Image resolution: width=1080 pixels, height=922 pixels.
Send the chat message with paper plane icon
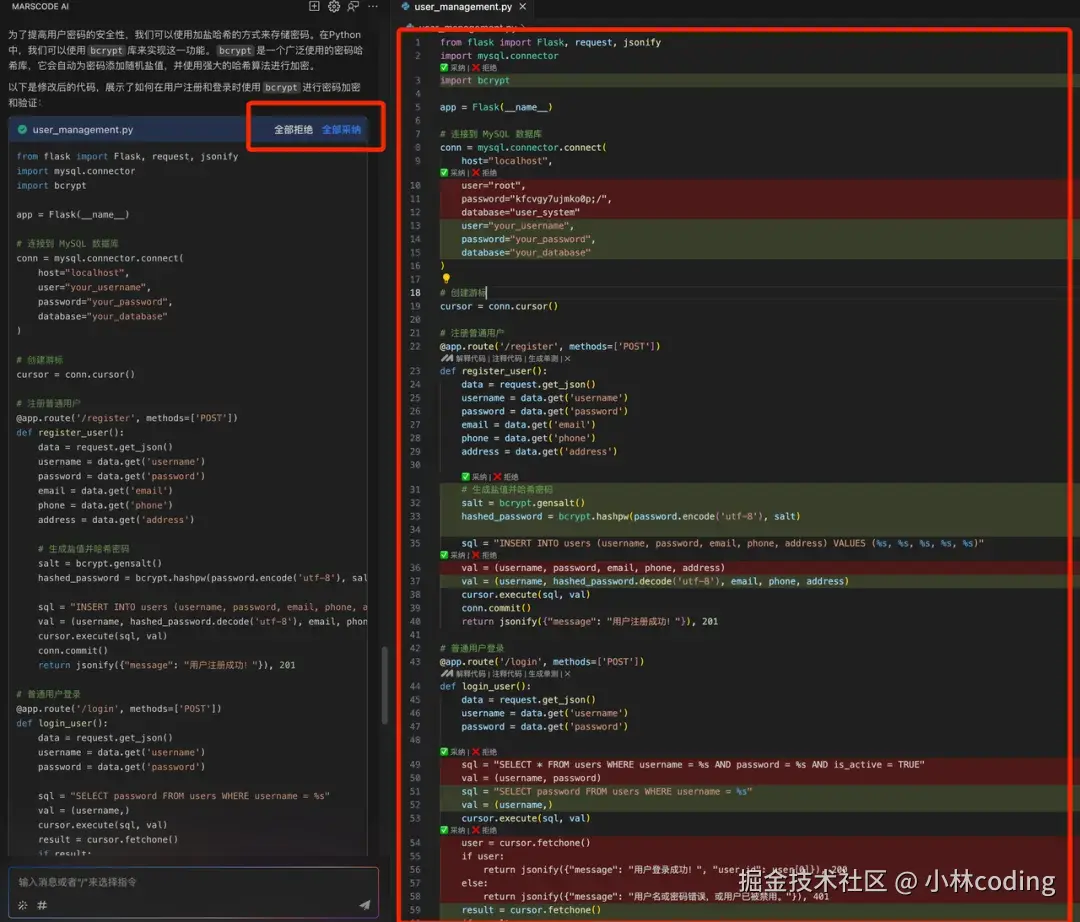(364, 905)
